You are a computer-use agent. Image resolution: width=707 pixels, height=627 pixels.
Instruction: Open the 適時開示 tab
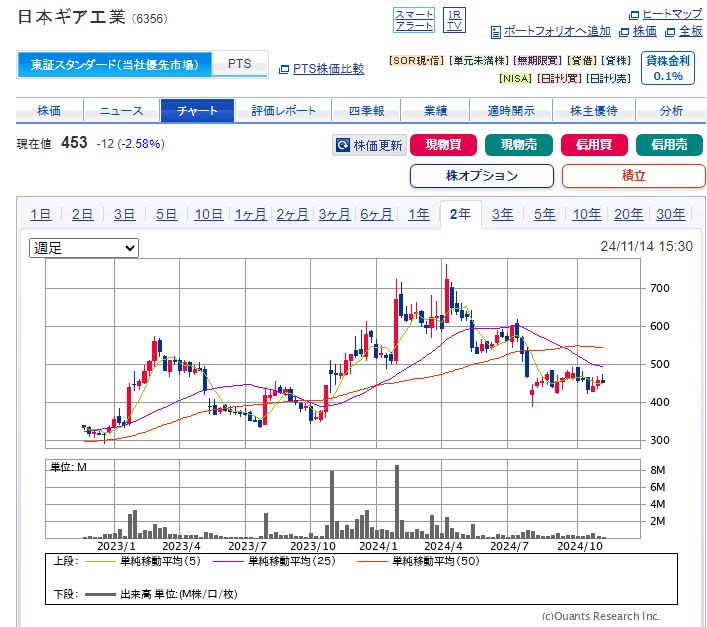click(511, 110)
